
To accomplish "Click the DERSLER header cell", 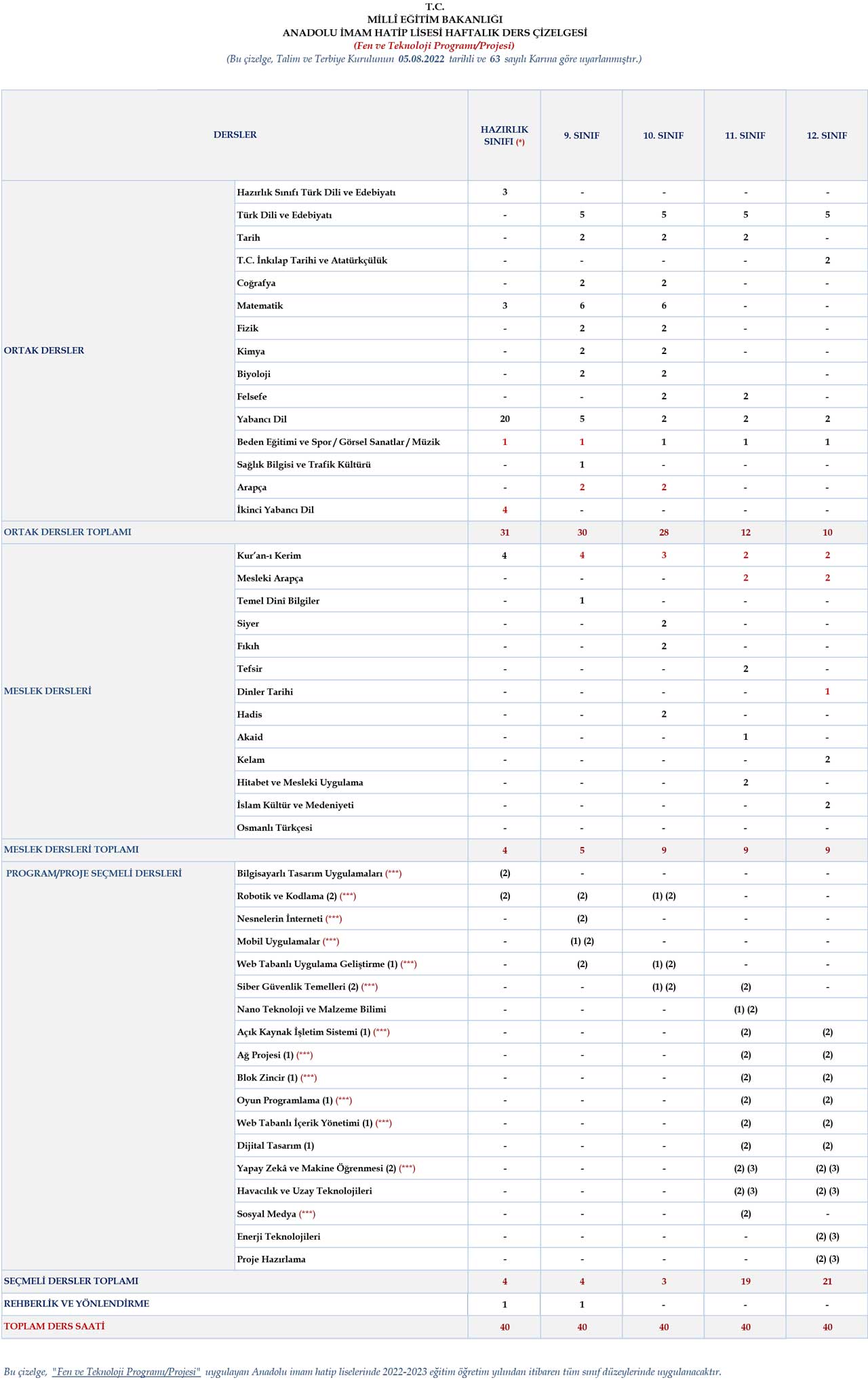I will [x=235, y=135].
